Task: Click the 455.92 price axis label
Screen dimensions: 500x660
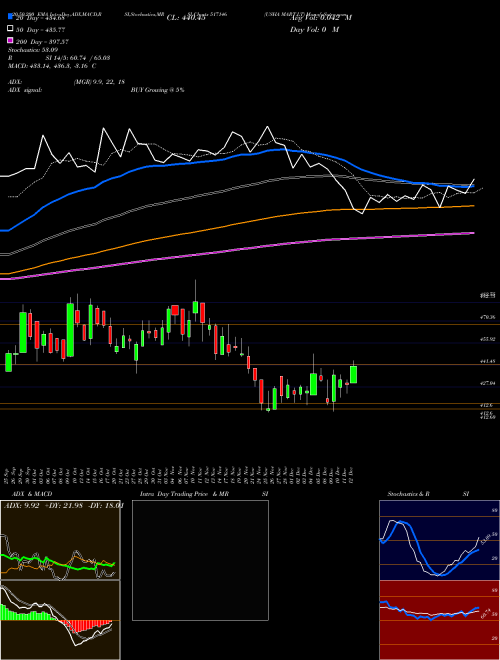Action: point(487,339)
